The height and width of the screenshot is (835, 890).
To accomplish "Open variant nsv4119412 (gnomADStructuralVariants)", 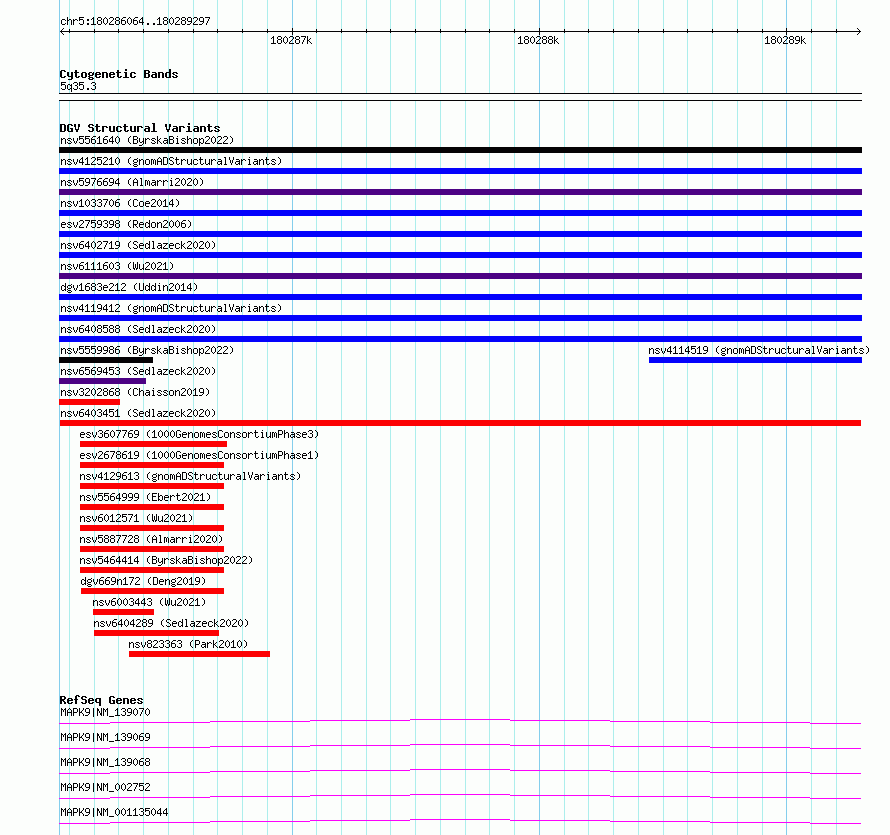I will (171, 308).
